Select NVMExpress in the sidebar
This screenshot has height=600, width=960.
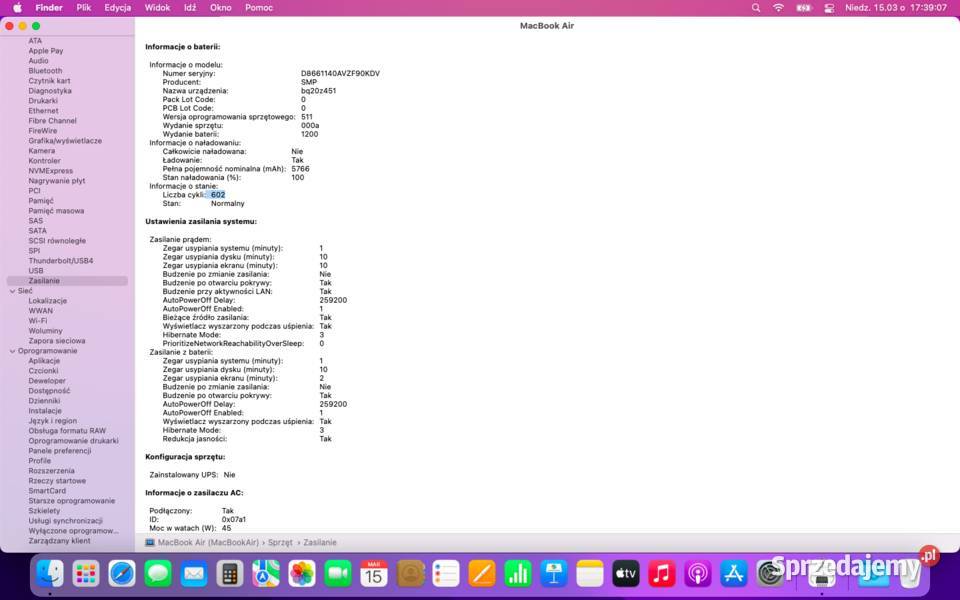50,171
